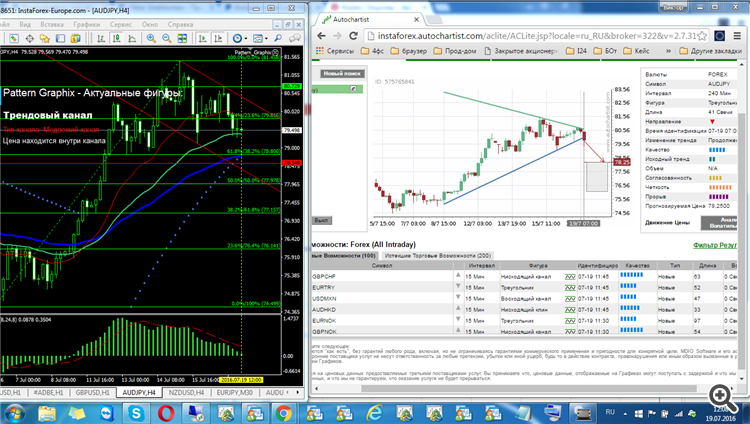Open the Periodicity clock icon
The width and height of the screenshot is (750, 424).
click(x=237, y=38)
